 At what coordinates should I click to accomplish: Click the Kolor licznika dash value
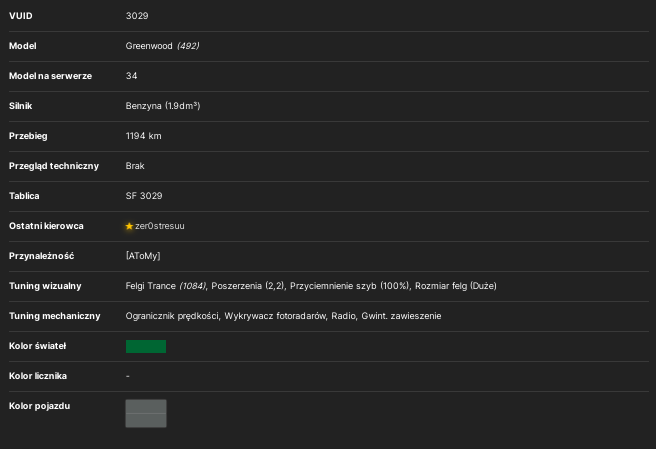[x=128, y=376]
